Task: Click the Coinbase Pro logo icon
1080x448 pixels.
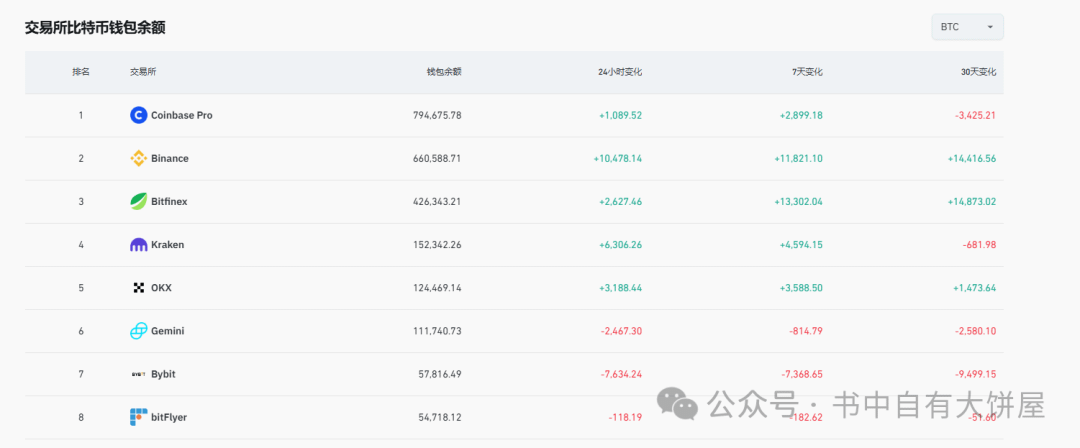Action: [138, 115]
